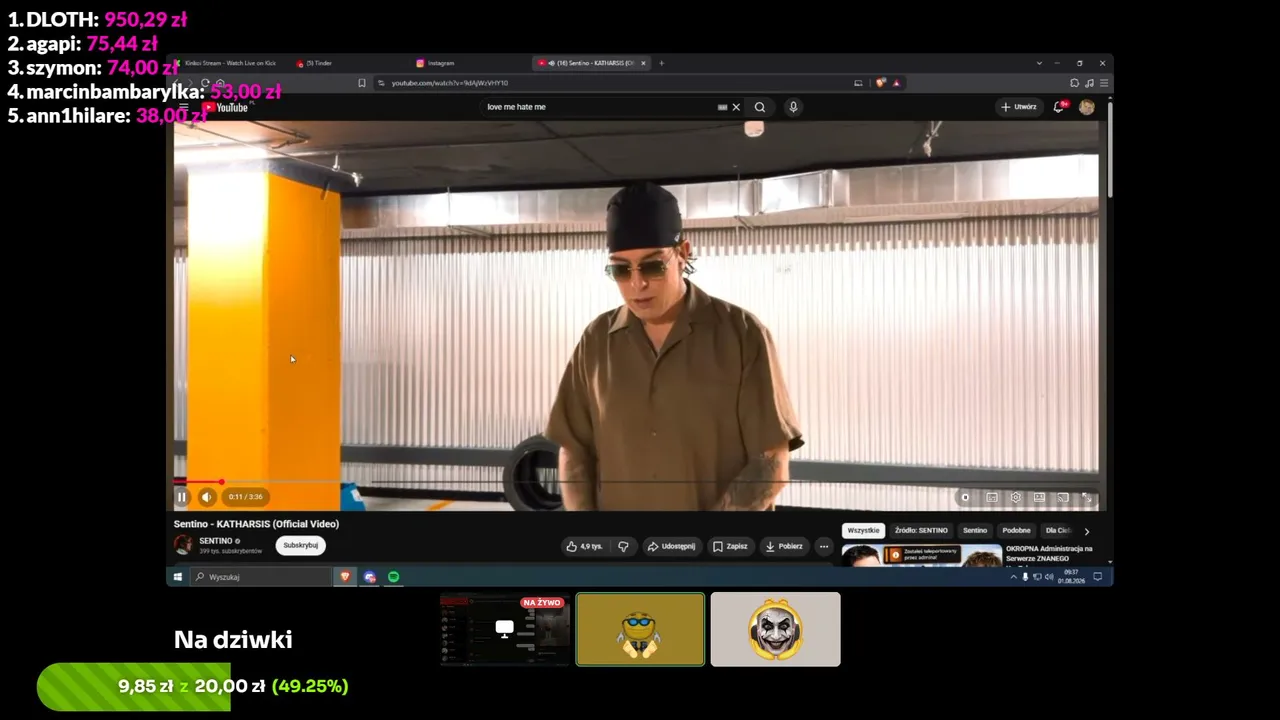Viewport: 1280px width, 720px height.
Task: Run search with the magnifier button
Action: [760, 107]
